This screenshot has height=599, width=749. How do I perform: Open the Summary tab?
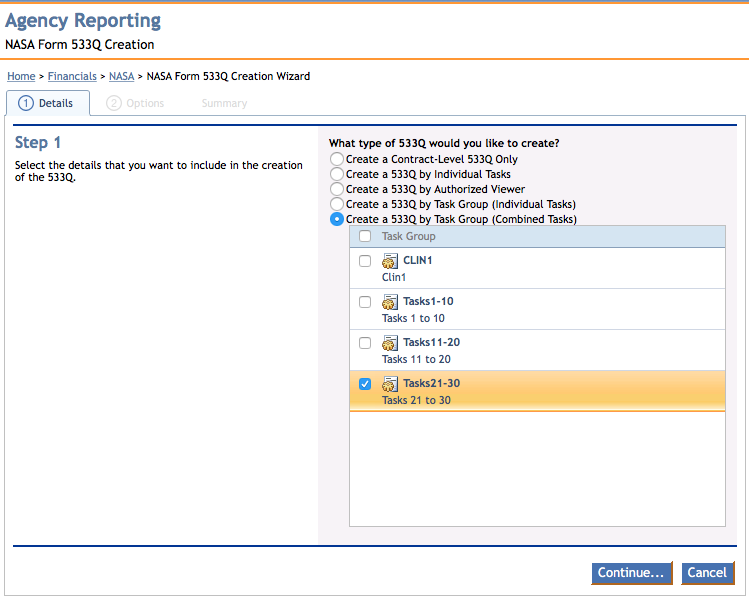coord(224,103)
